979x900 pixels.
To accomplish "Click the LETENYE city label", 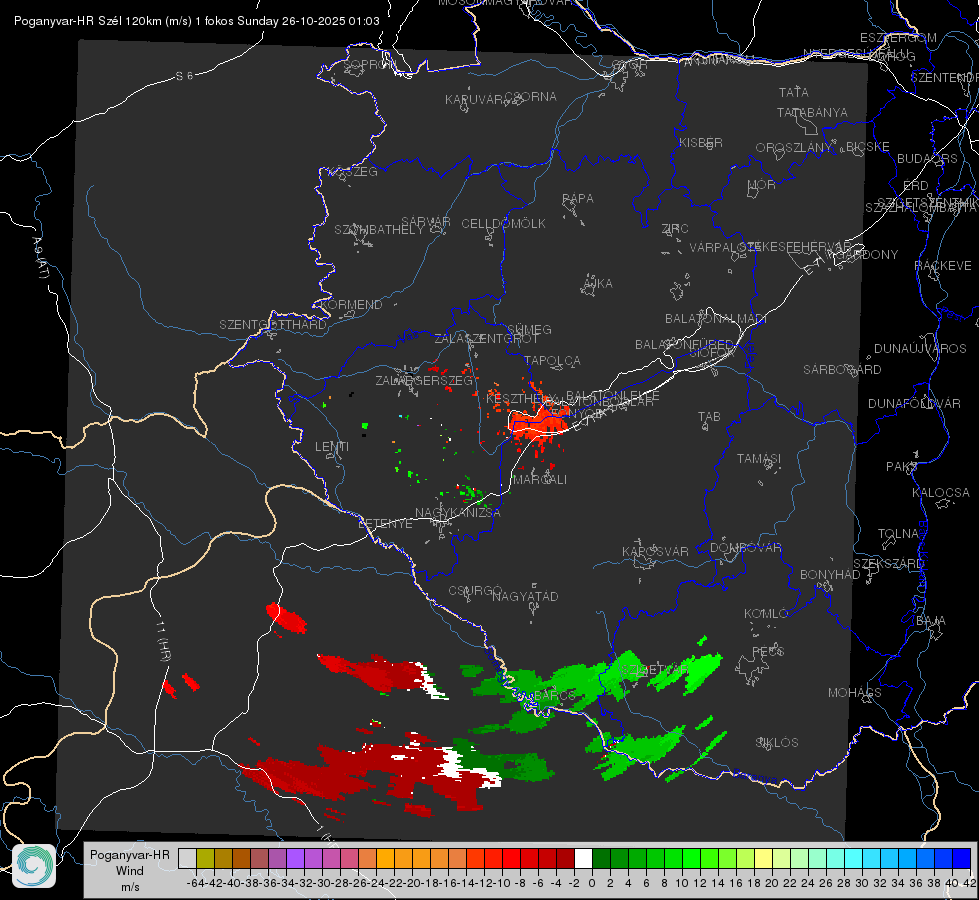I will point(385,523).
